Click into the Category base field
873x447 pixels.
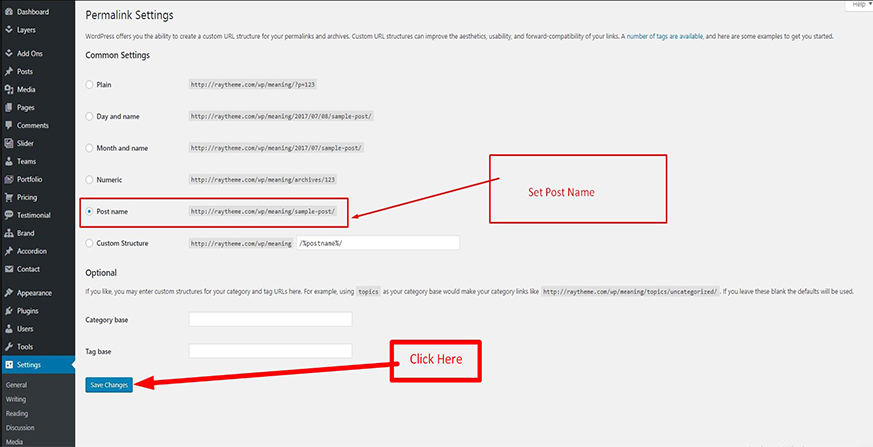click(x=270, y=319)
